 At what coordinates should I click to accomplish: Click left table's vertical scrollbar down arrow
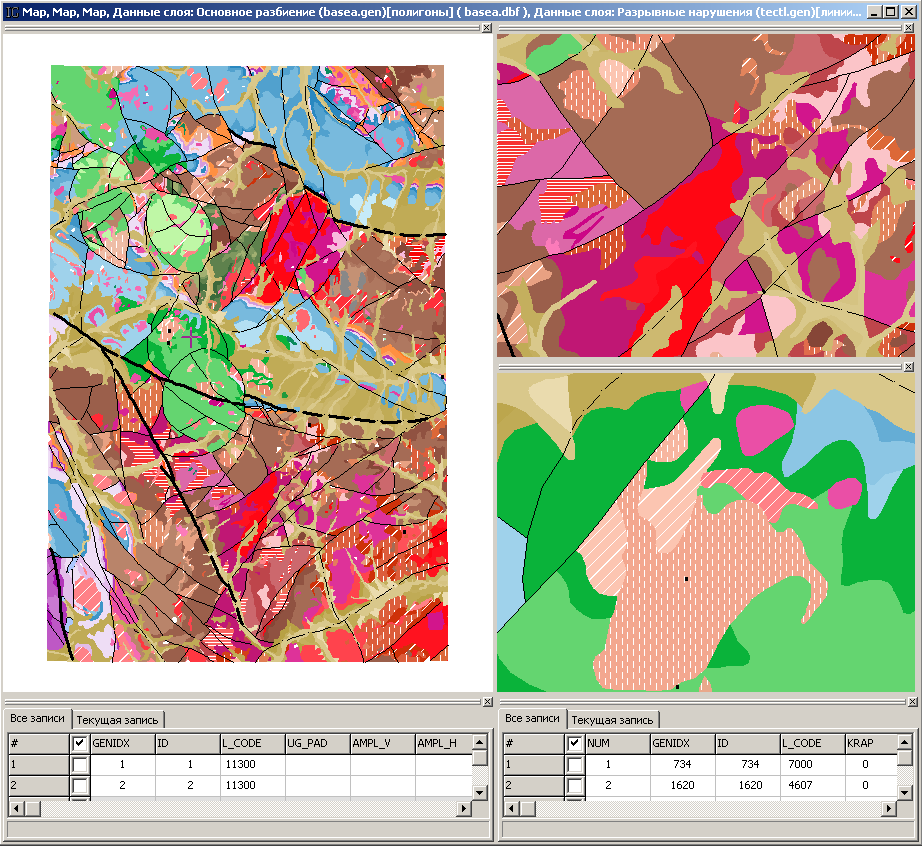click(480, 793)
